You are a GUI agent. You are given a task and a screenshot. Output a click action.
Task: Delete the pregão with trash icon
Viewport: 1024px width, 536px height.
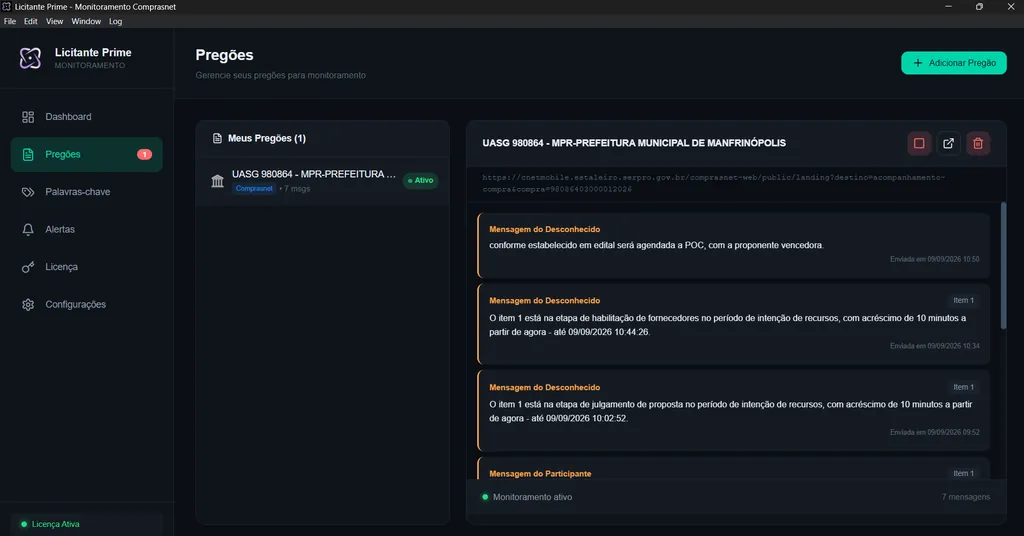978,144
